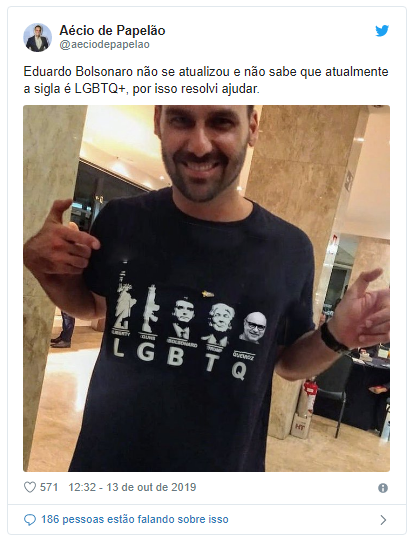Open the tweet info circle icon
This screenshot has width=414, height=541.
(383, 488)
